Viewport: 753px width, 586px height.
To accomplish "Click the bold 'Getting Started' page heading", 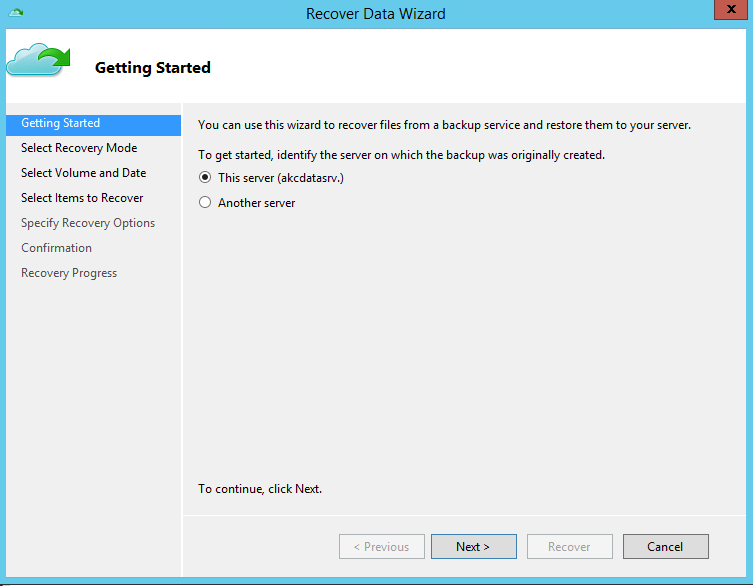I will (152, 68).
